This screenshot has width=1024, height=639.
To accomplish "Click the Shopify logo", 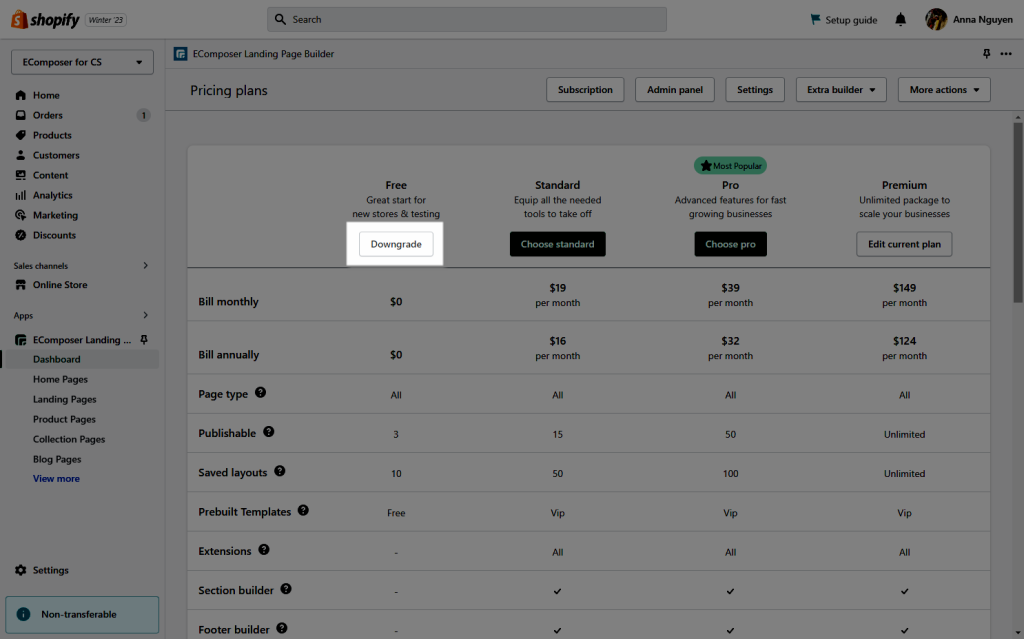I will 45,20.
